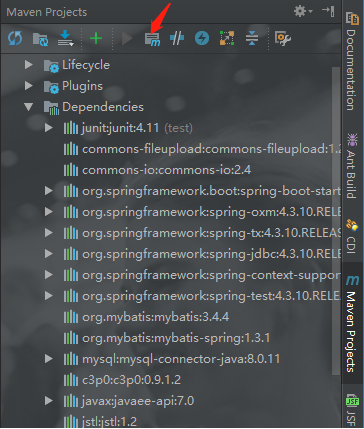Collapse the Dependencies node
364x429 pixels.
point(29,107)
